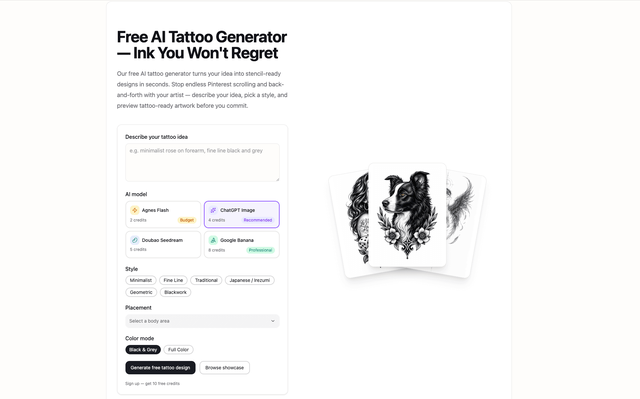Click the border collie tattoo preview card
The image size is (640, 399).
407,215
